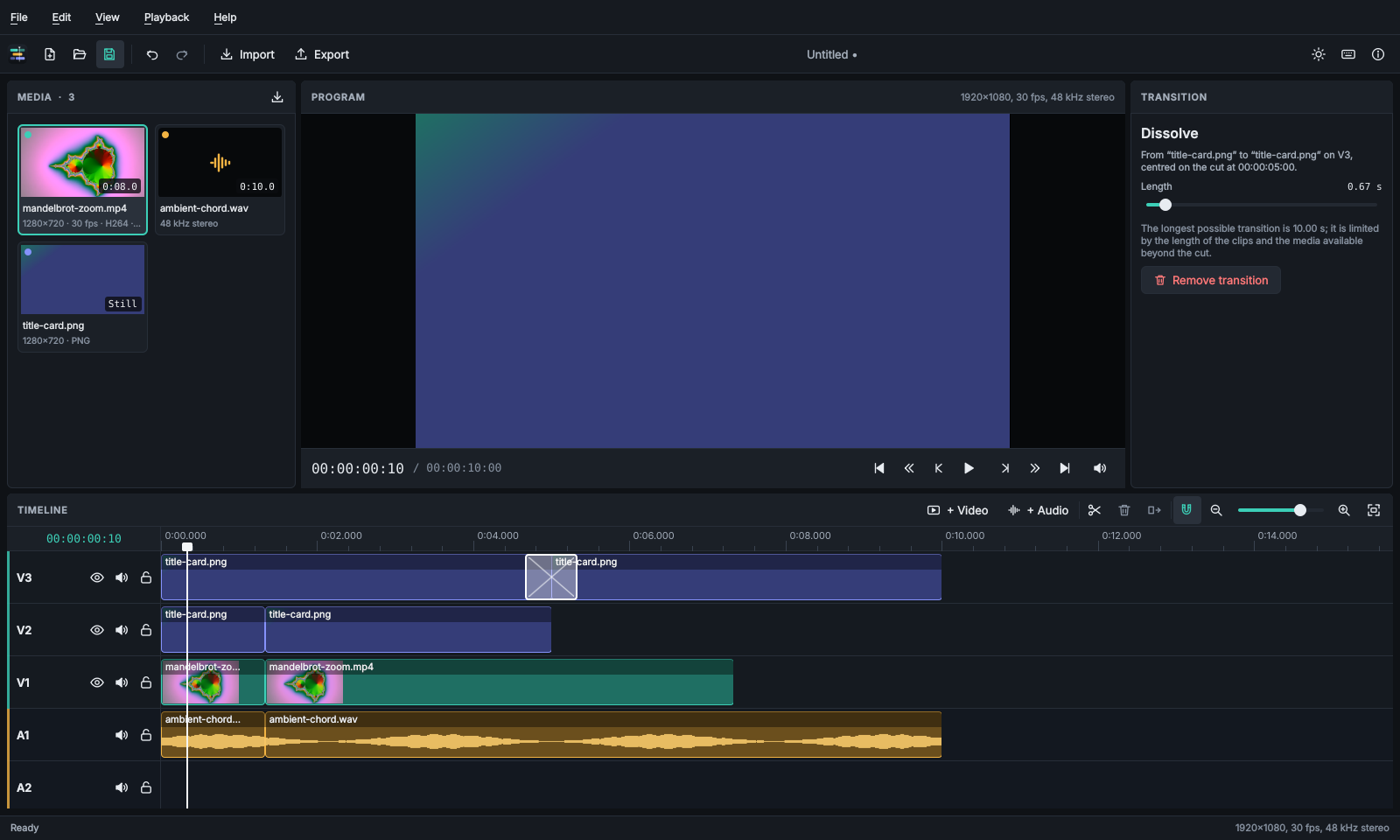Lock track A2
Screen dimensions: 1400x840
coord(146,787)
